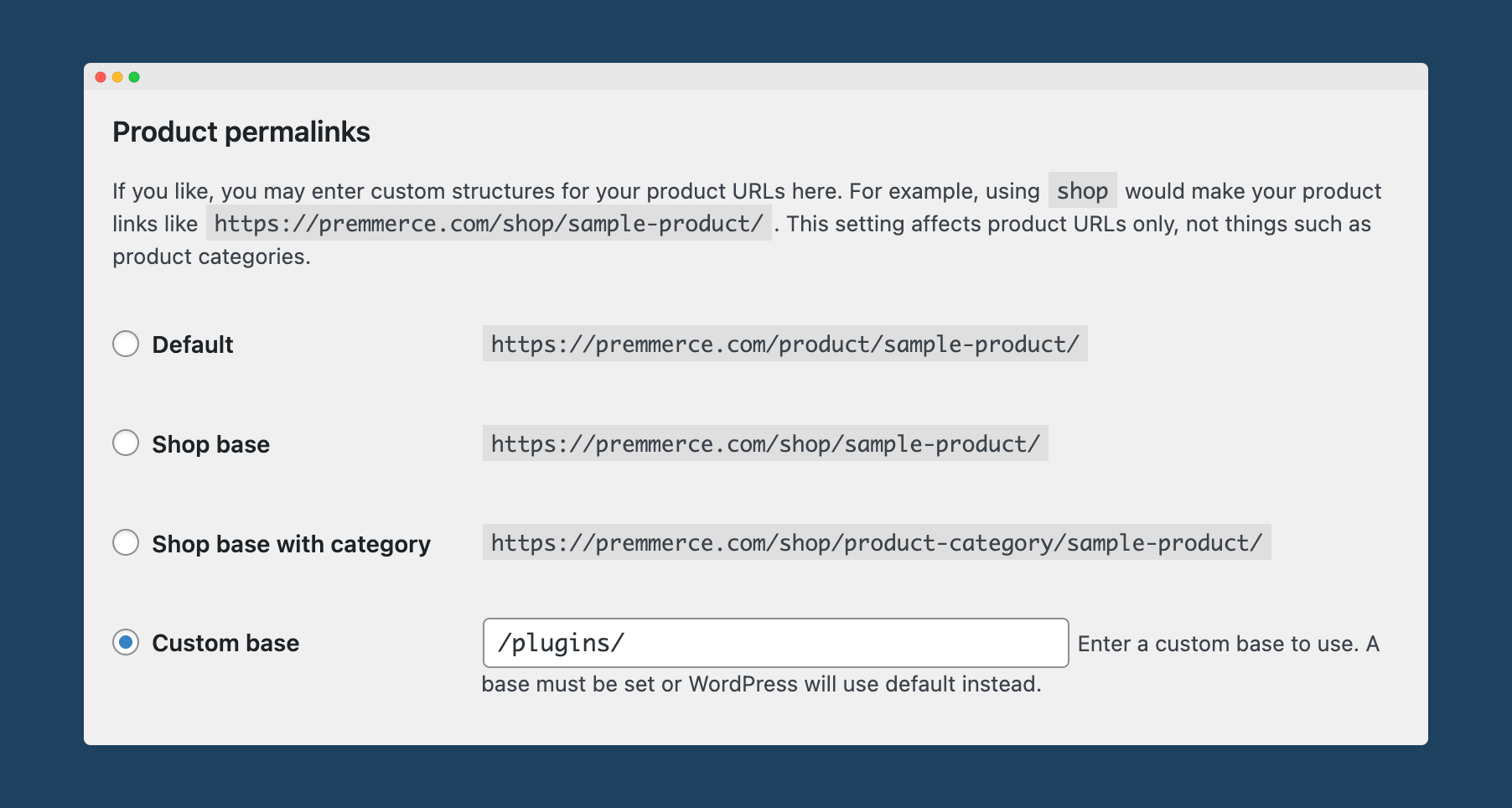Screen dimensions: 1512x808
Task: Choose Shop base with category
Action: pyautogui.click(x=126, y=543)
